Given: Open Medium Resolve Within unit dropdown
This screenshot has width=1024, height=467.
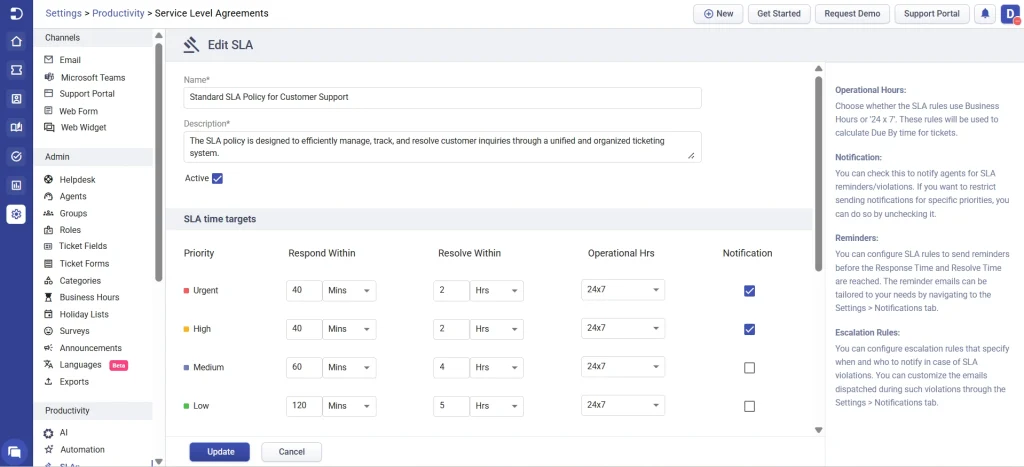Looking at the screenshot, I should 496,368.
